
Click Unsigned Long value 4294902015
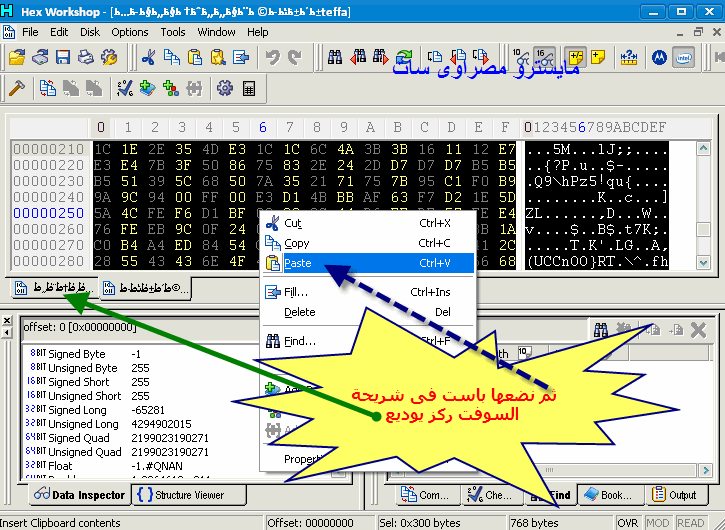[x=161, y=424]
